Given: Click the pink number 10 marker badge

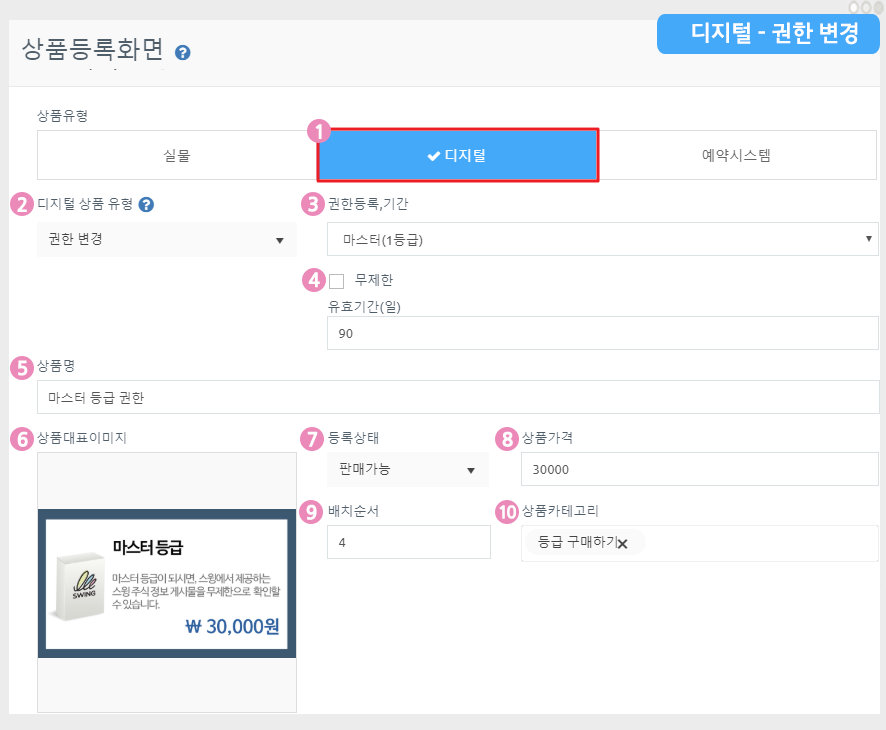Looking at the screenshot, I should pos(508,511).
